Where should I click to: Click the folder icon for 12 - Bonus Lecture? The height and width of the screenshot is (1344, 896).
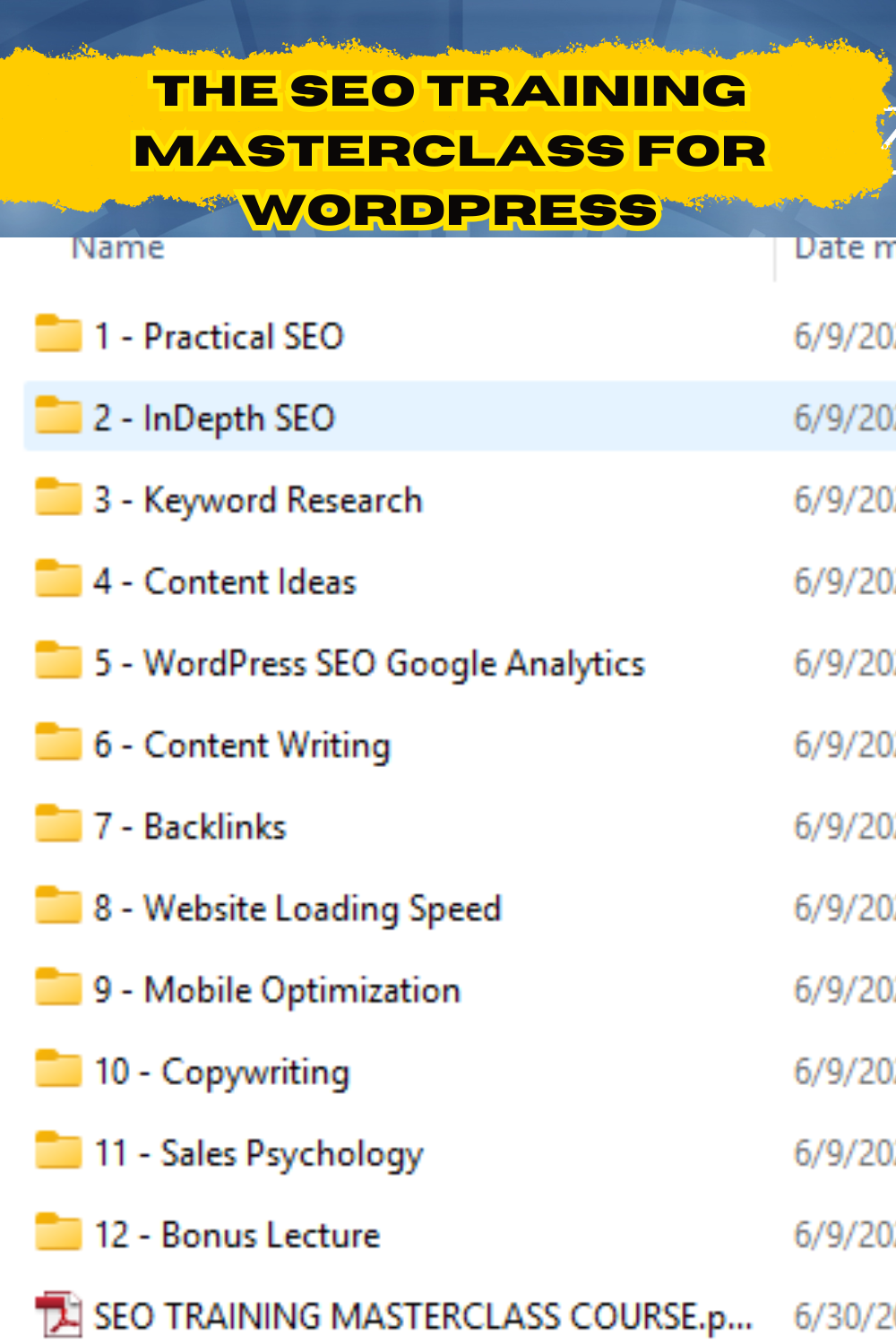pos(58,1232)
